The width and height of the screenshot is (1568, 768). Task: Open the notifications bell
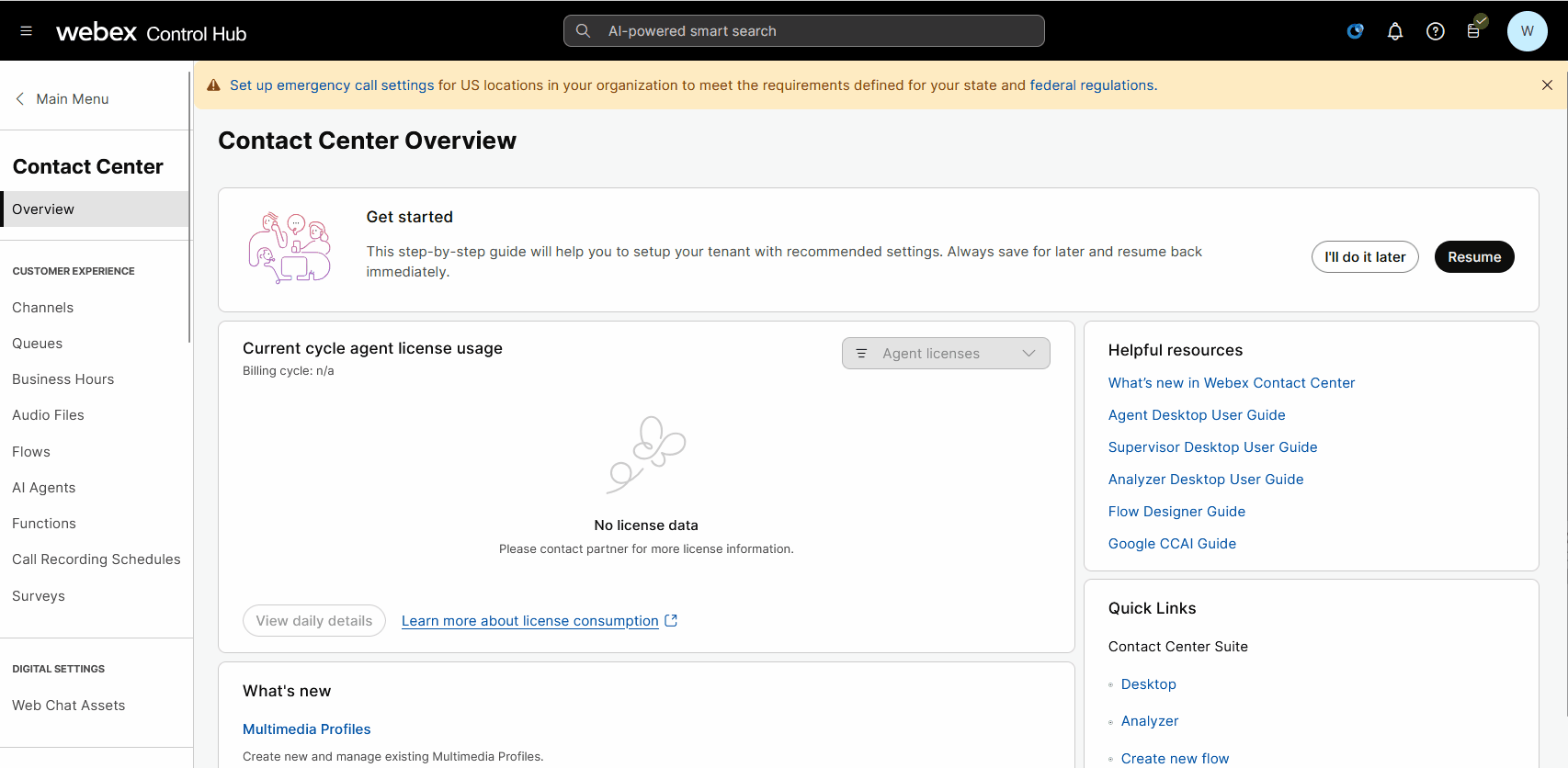(1394, 31)
